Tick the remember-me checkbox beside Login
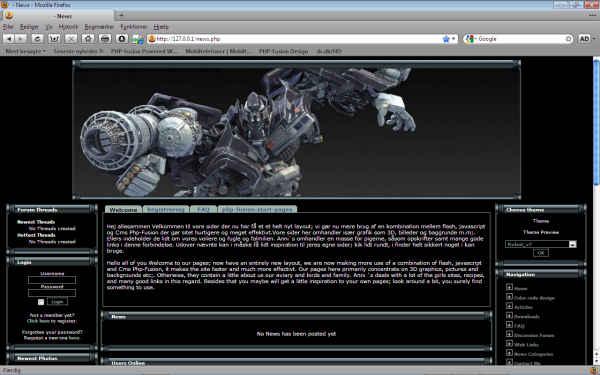The image size is (600, 375). [41, 302]
